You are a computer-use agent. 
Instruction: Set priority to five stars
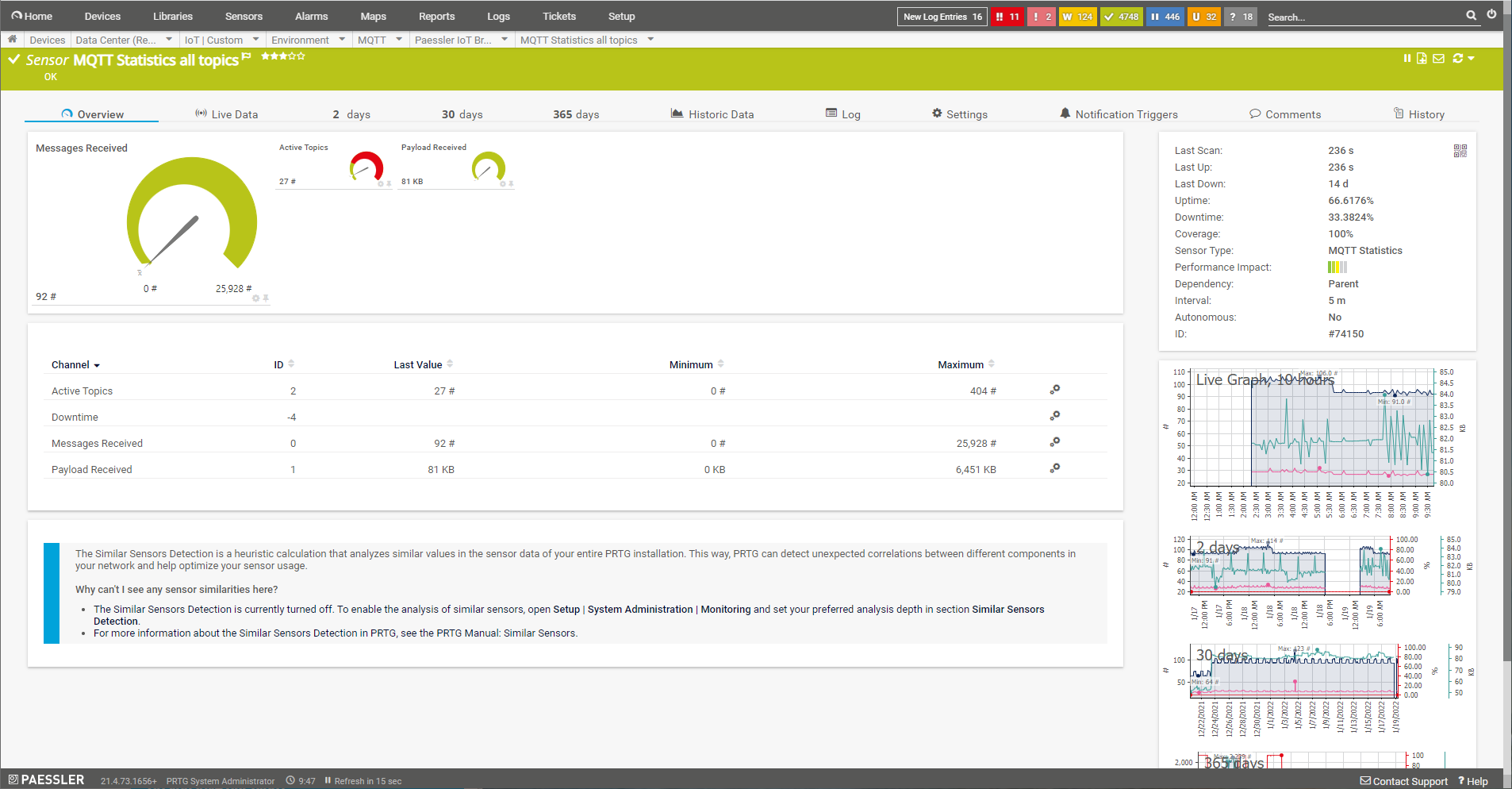tap(301, 56)
